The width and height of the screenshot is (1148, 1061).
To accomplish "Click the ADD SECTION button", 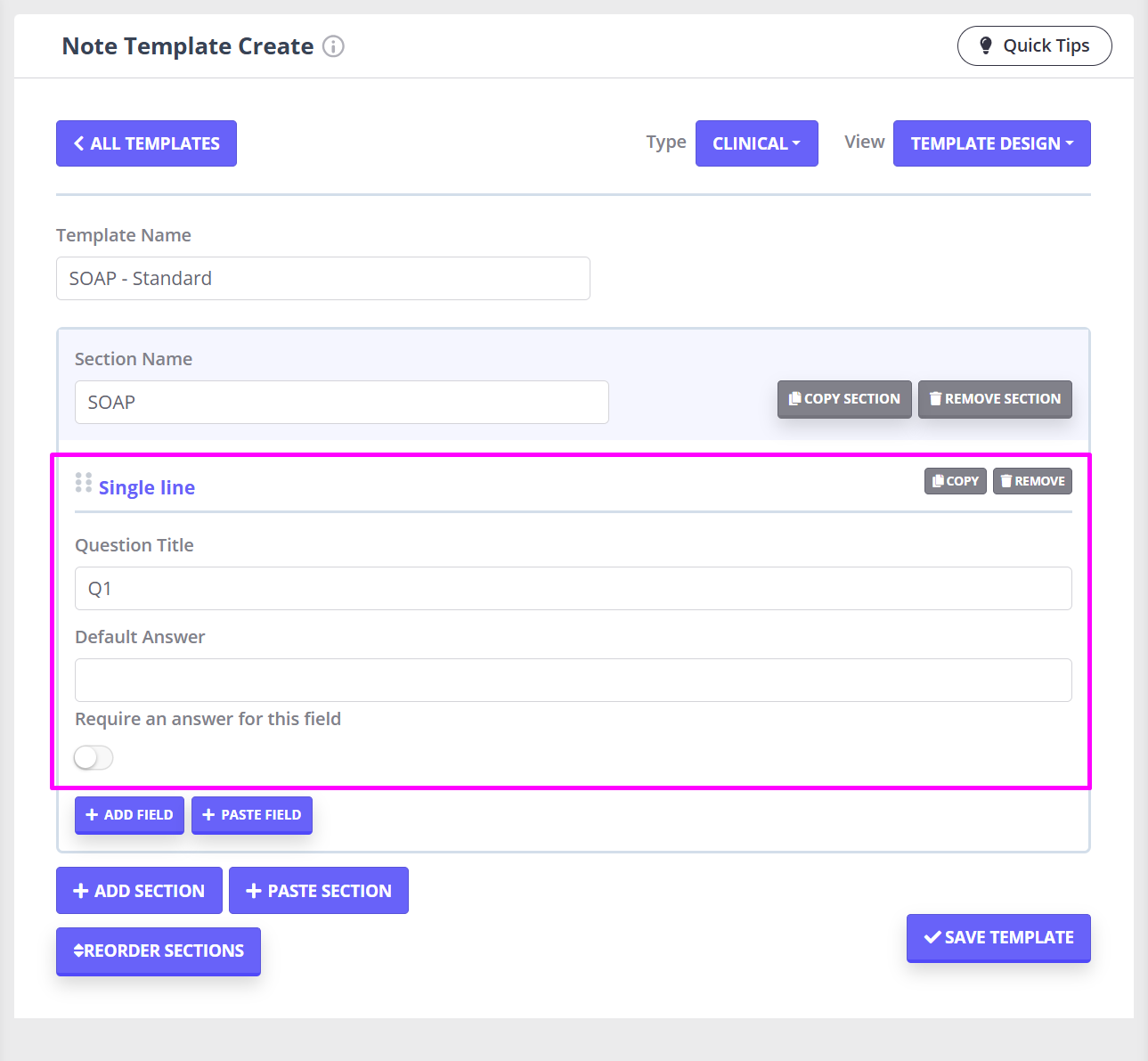I will (x=139, y=890).
